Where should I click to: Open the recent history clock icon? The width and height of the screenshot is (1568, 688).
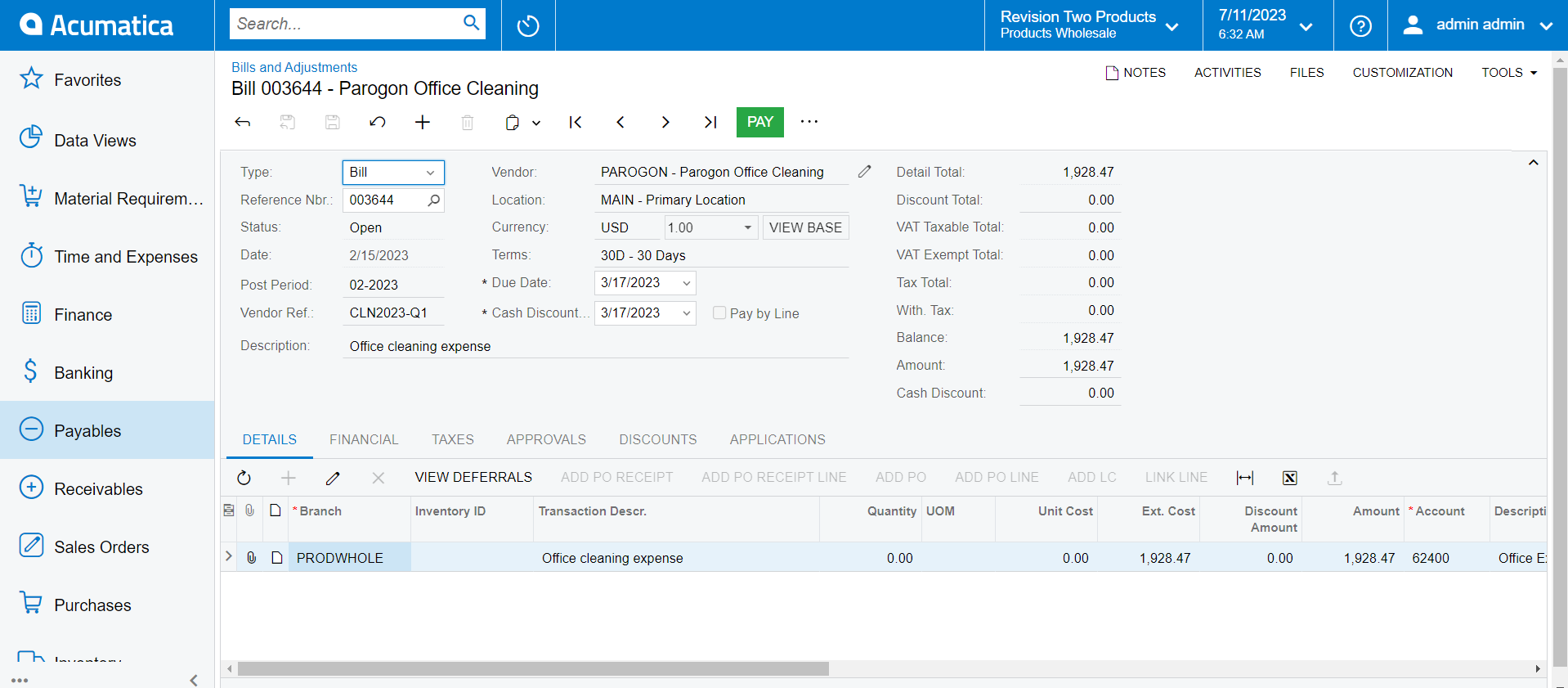click(x=528, y=25)
